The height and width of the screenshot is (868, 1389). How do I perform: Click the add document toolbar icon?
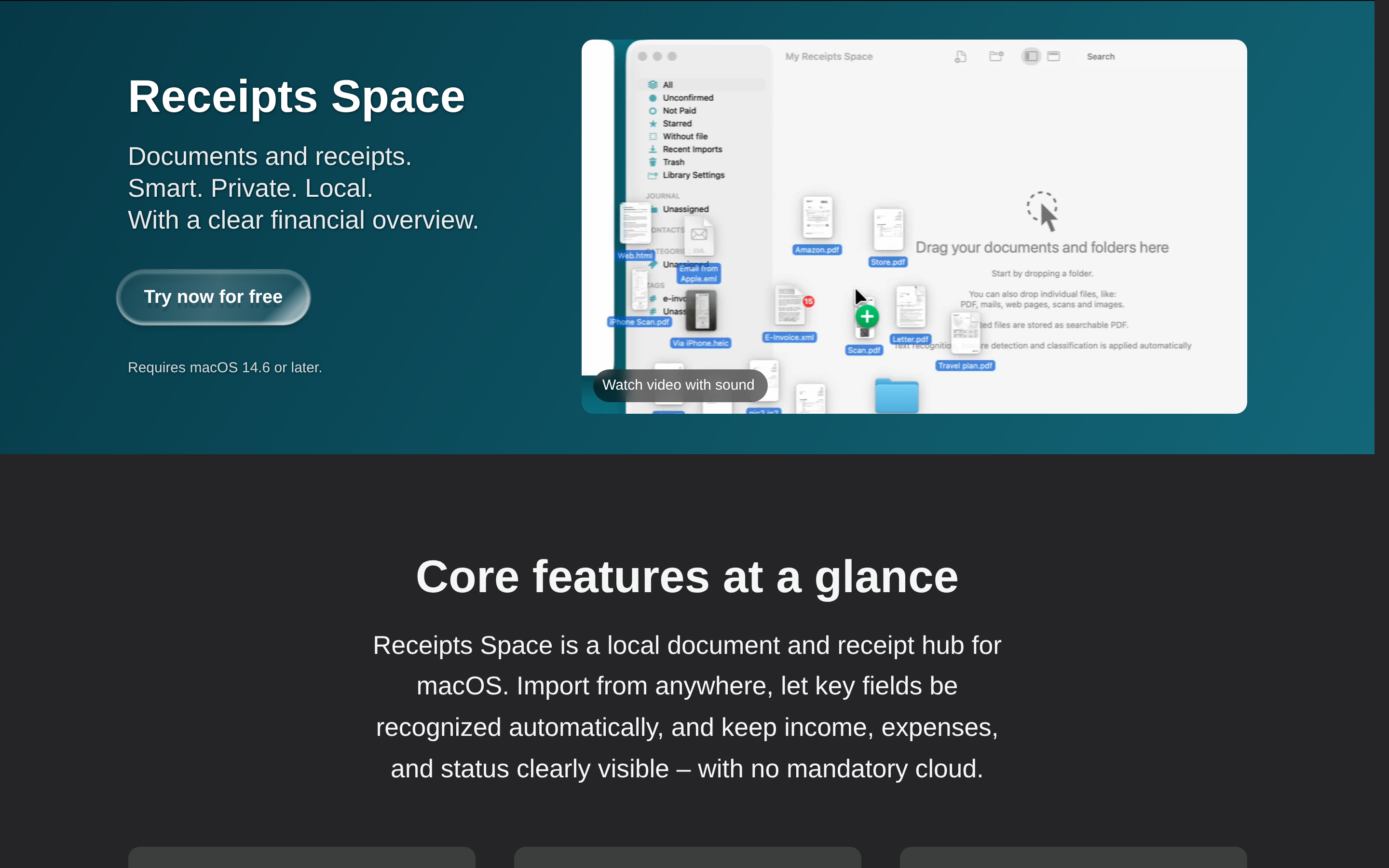tap(960, 56)
